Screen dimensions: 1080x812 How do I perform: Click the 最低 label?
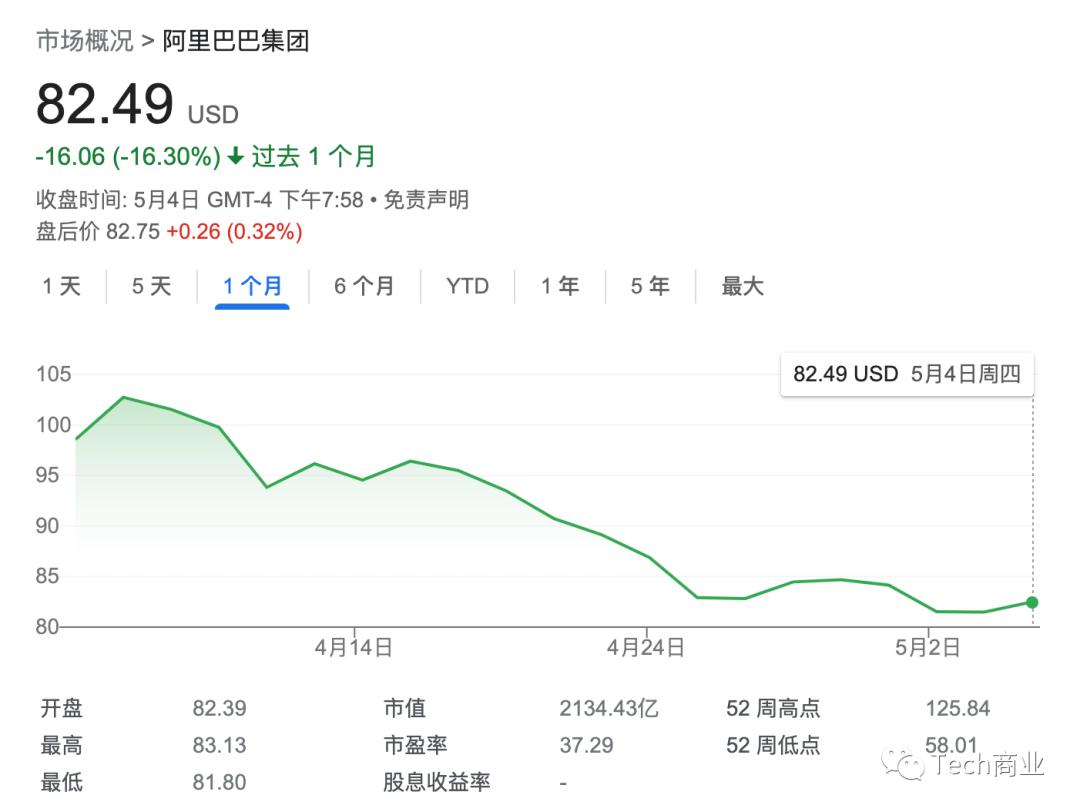pos(61,782)
